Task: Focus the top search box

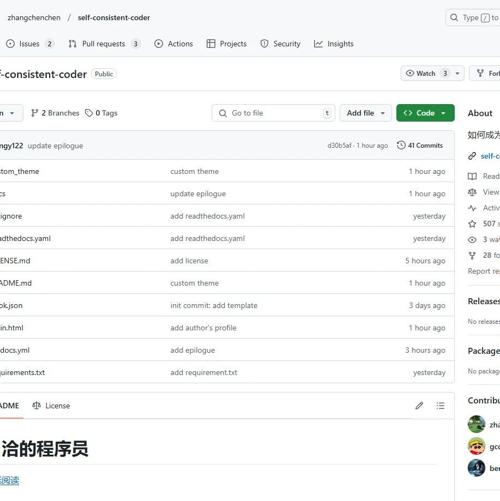Action: click(473, 18)
